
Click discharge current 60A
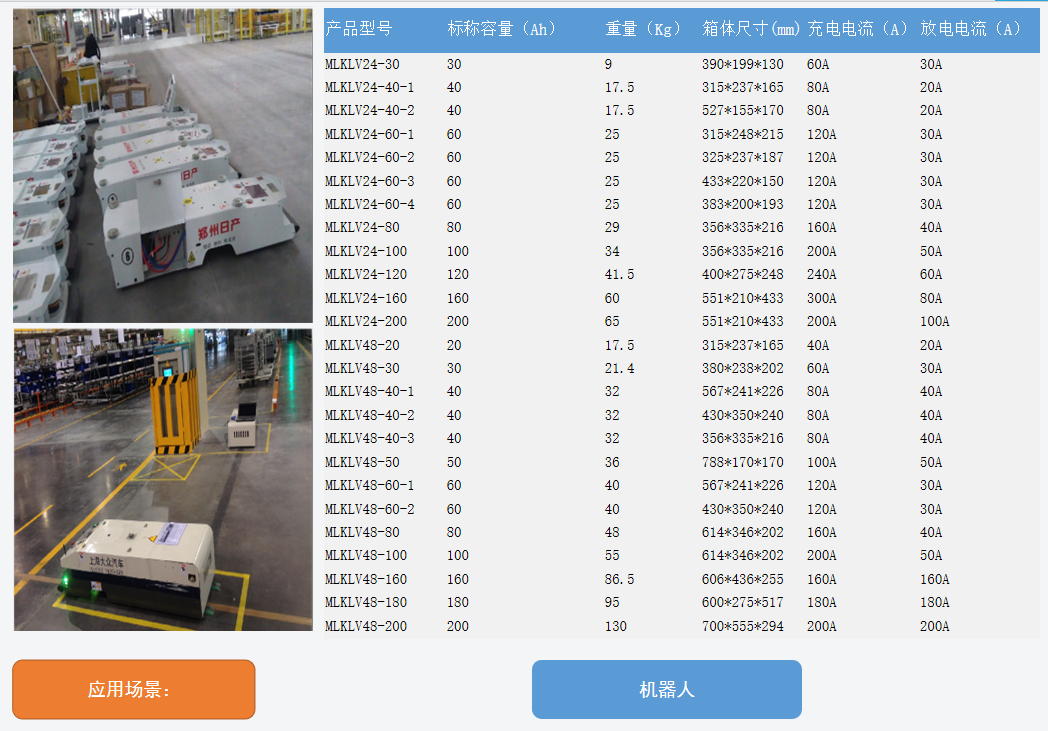(x=931, y=274)
